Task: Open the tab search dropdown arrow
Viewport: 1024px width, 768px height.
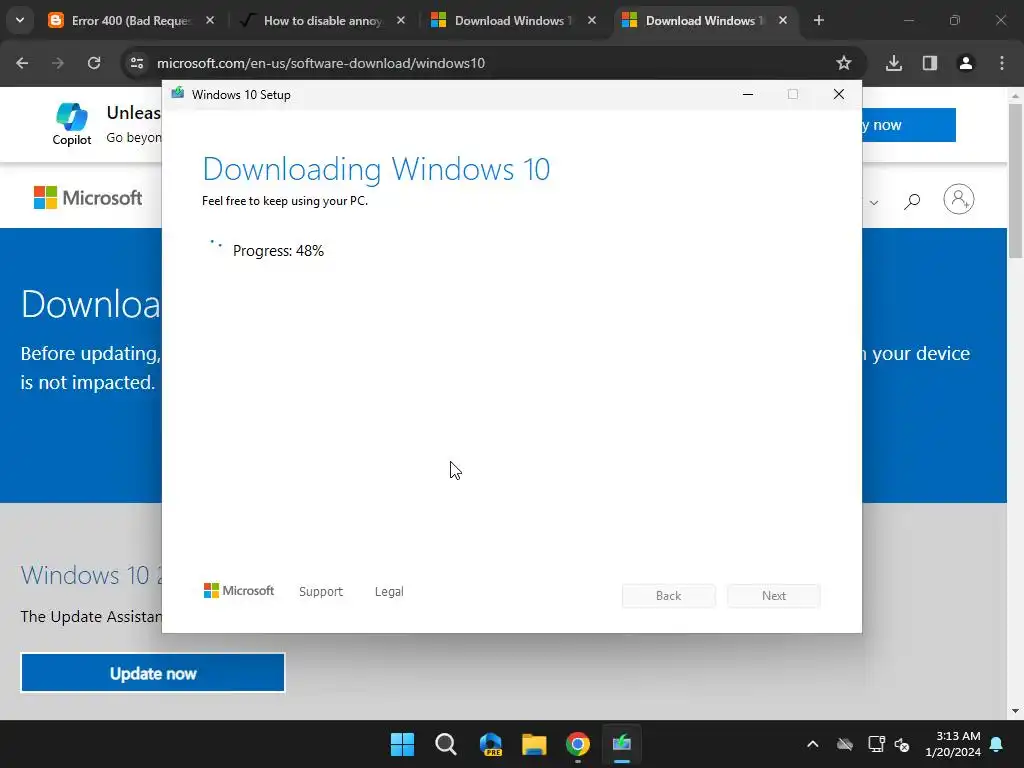Action: (20, 20)
